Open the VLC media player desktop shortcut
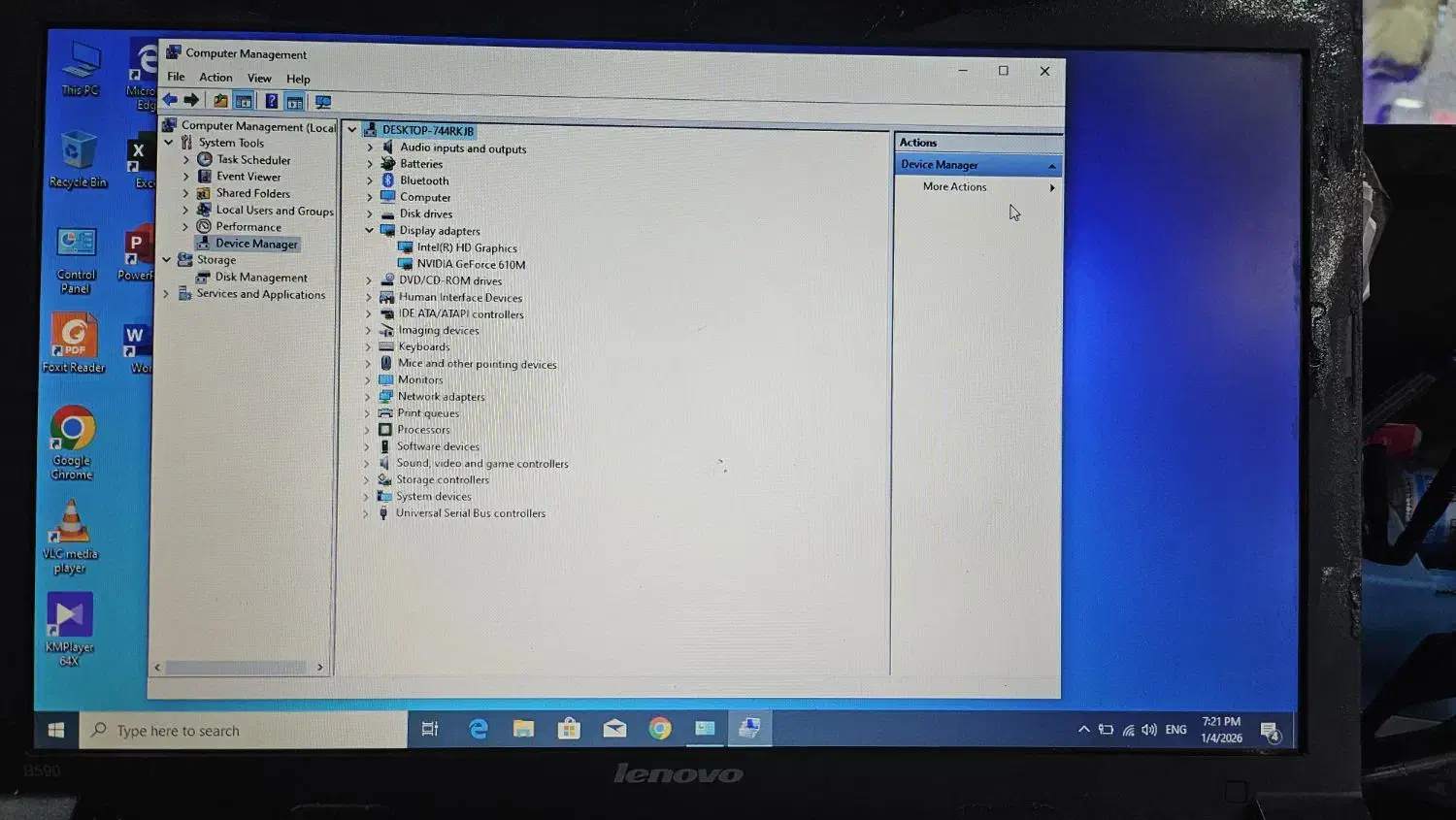The height and width of the screenshot is (820, 1456). point(70,537)
